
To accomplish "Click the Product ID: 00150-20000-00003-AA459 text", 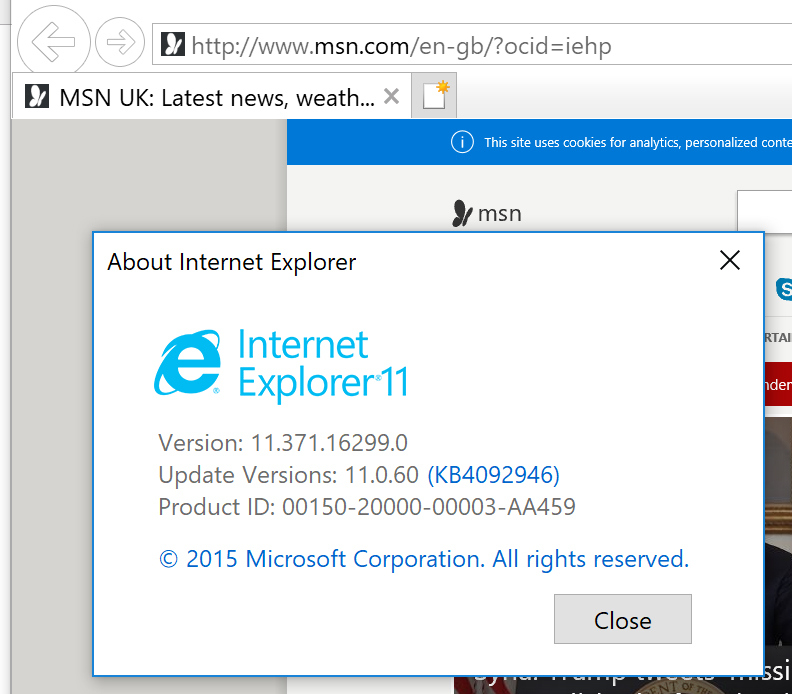I will tap(367, 507).
